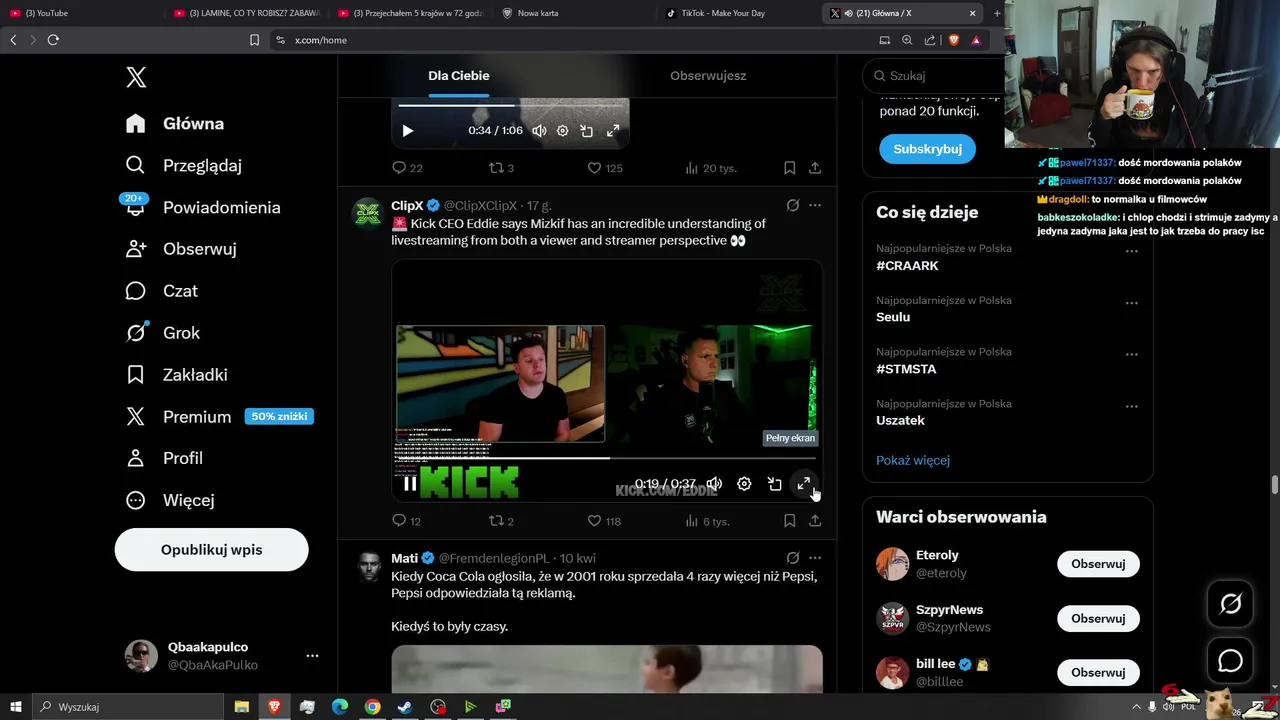View analytics of ClipX post 6 tys.
This screenshot has height=720, width=1280.
(707, 521)
